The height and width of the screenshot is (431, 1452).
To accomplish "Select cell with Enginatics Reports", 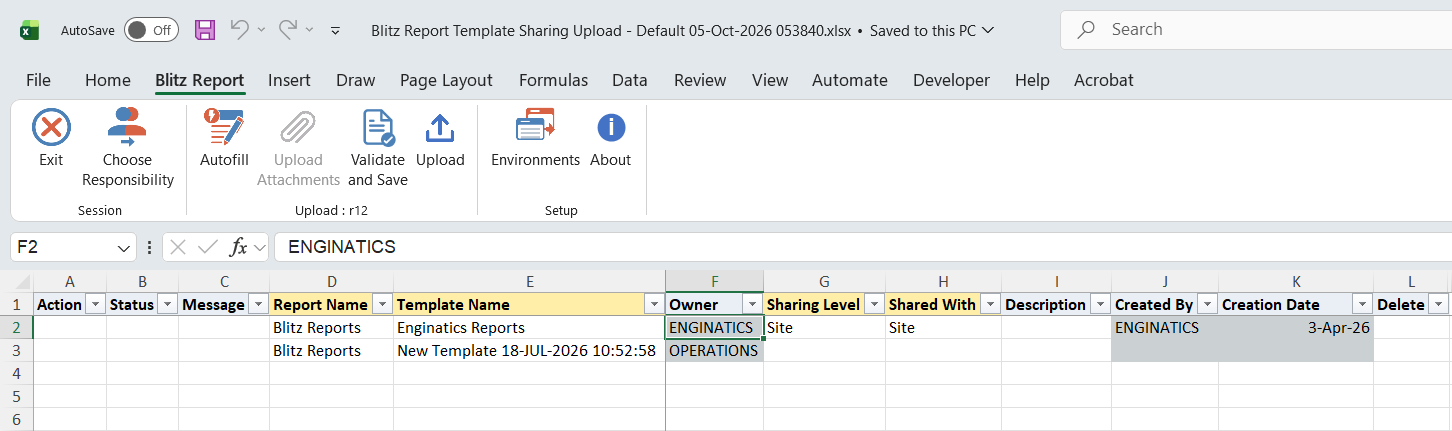I will point(529,327).
